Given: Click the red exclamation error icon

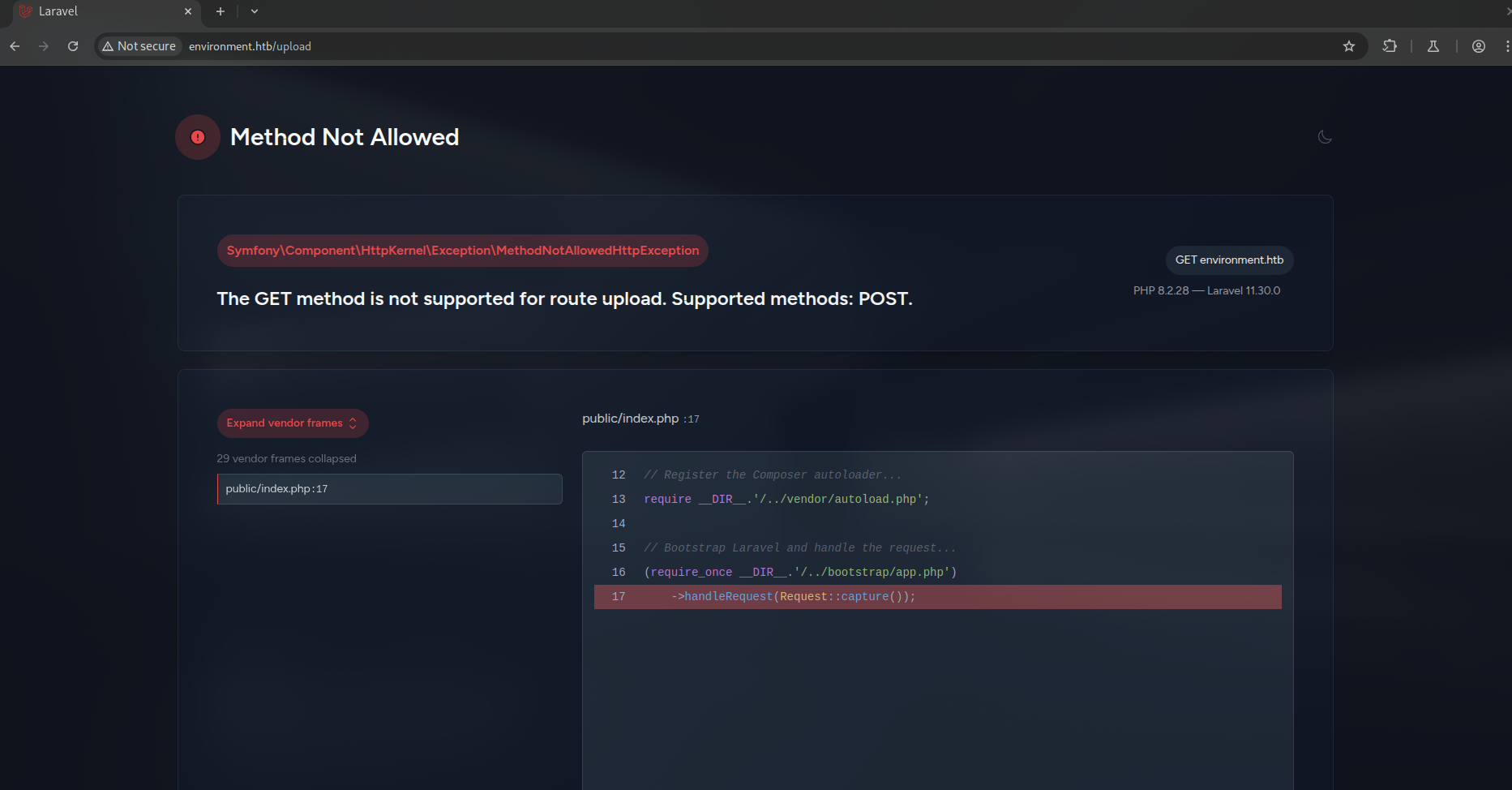Looking at the screenshot, I should point(198,137).
